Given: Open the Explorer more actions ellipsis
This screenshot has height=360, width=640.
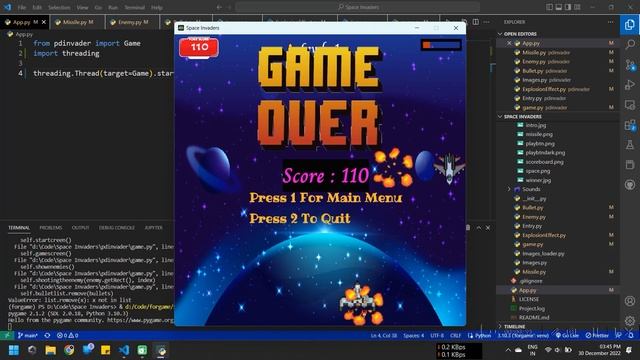Looking at the screenshot, I should pos(611,22).
